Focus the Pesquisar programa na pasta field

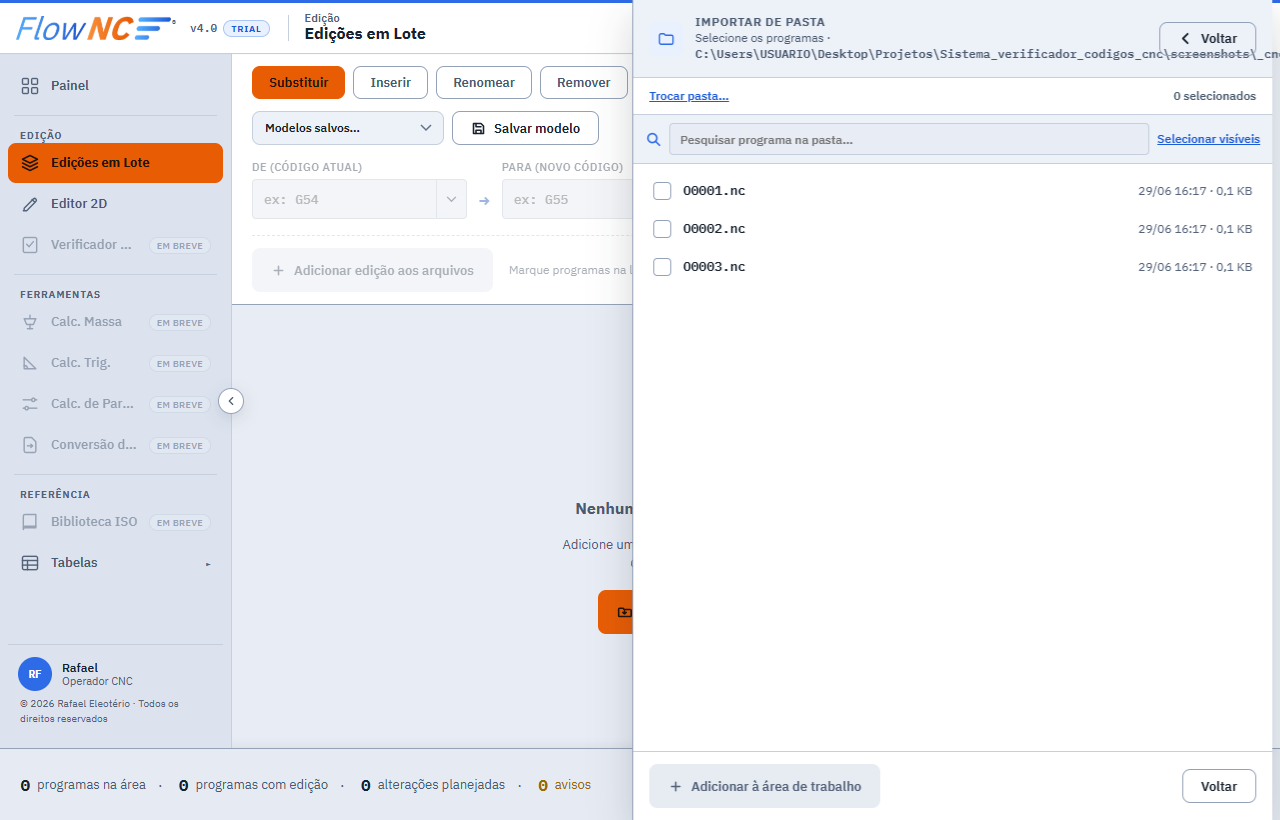point(909,139)
